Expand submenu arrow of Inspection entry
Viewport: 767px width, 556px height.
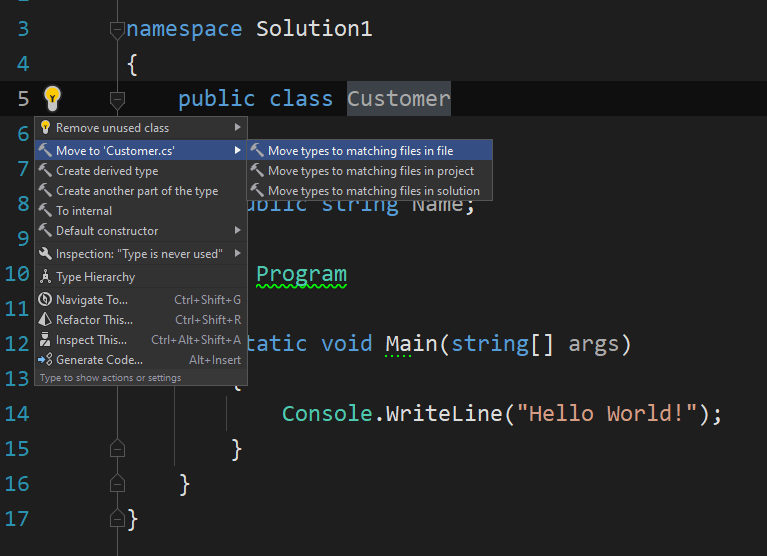(238, 253)
